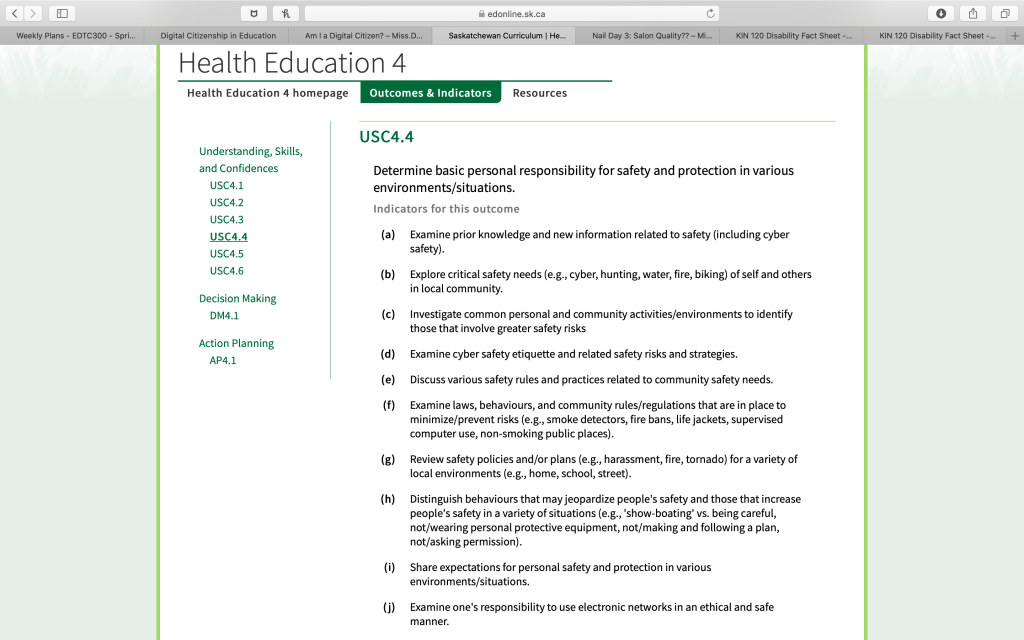Show all tabs overview icon
Screen dimensions: 1024x640
tap(1005, 13)
